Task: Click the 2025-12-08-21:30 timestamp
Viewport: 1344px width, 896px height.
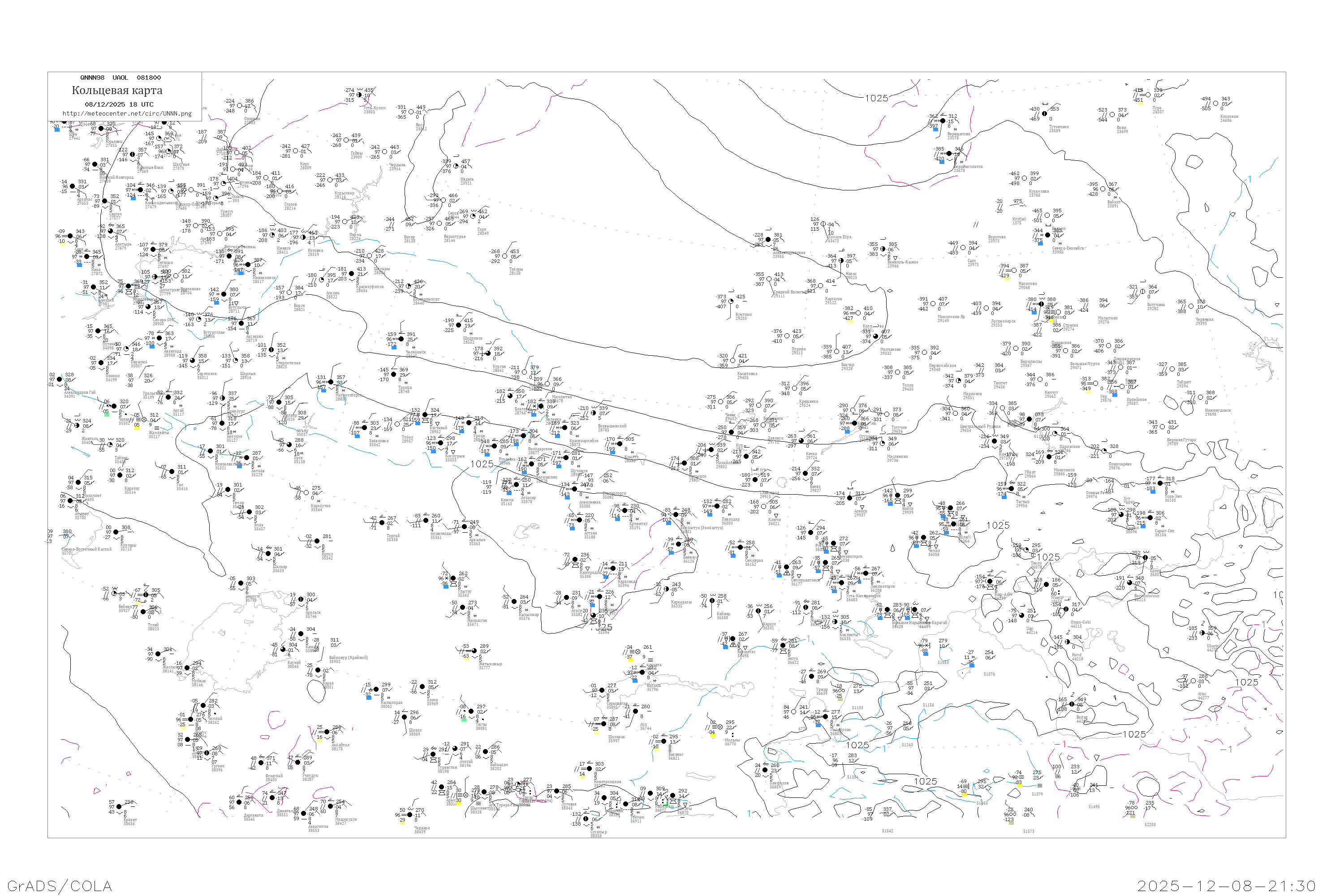Action: pyautogui.click(x=1226, y=886)
